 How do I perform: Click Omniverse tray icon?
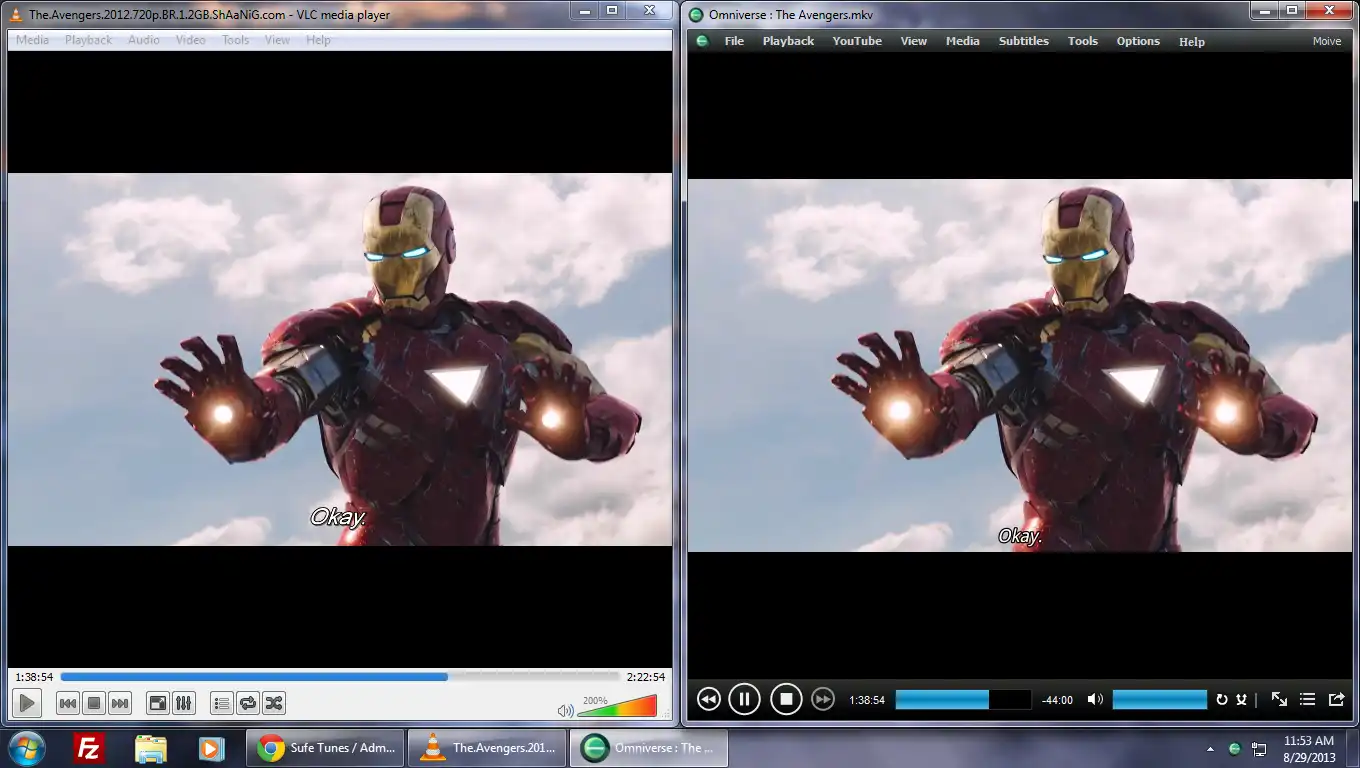point(1234,748)
